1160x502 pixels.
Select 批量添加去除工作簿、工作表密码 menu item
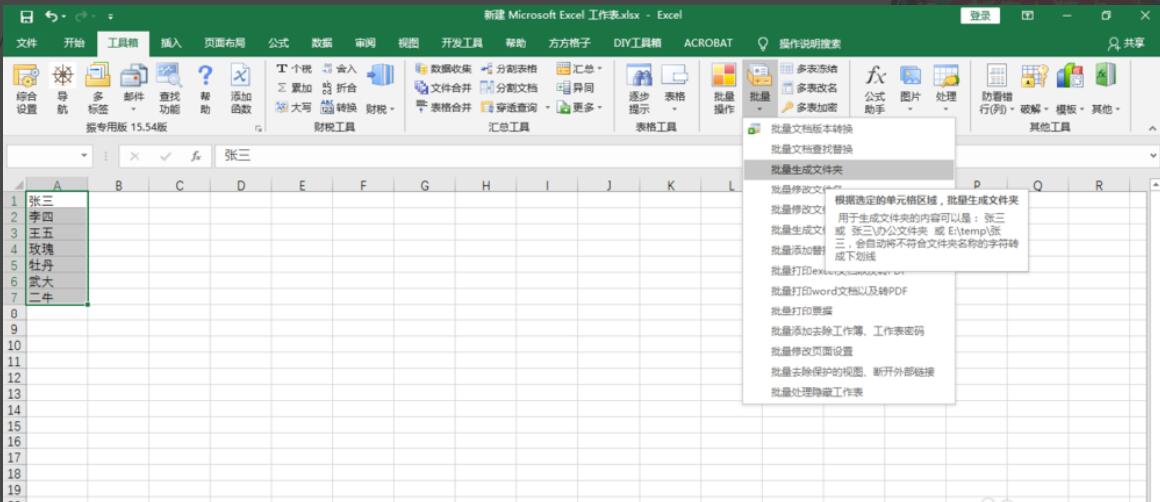pos(849,331)
